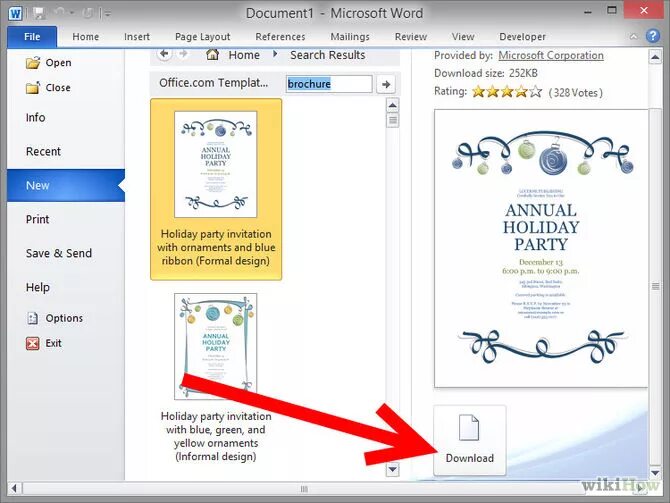Click the brochure search text field
The width and height of the screenshot is (670, 503).
click(329, 84)
